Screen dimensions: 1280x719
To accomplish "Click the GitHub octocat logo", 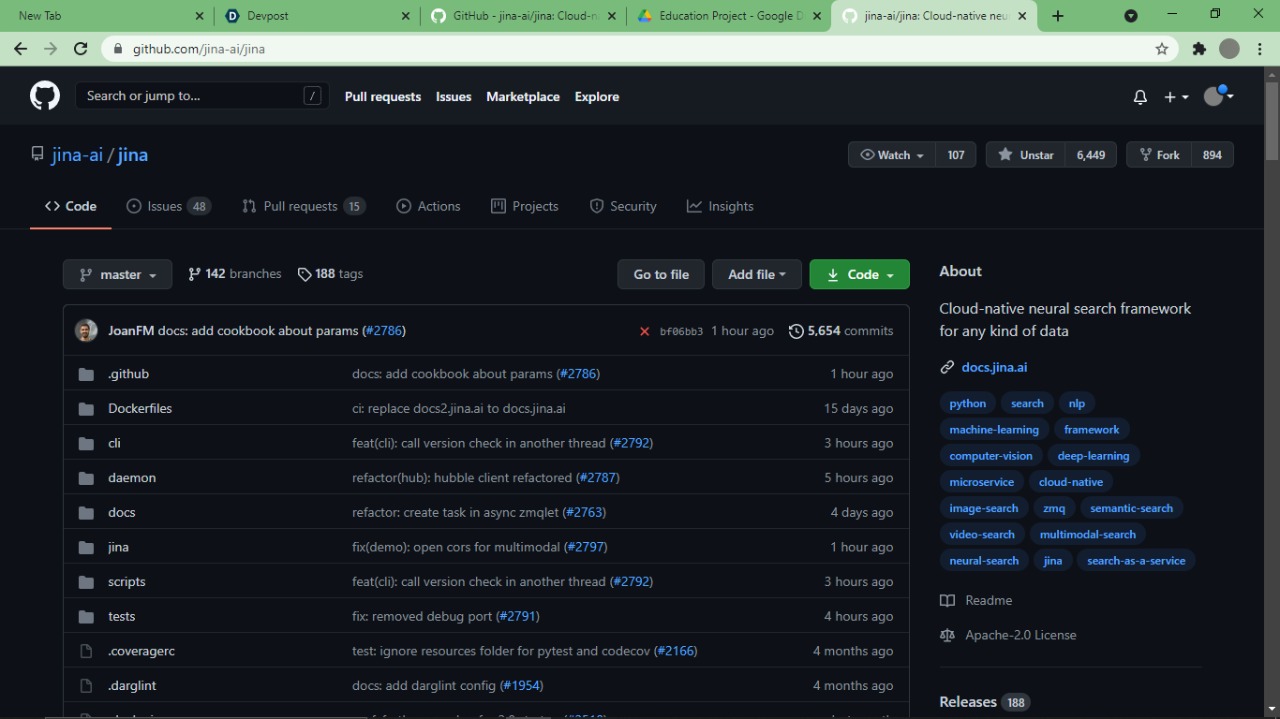I will click(x=45, y=96).
